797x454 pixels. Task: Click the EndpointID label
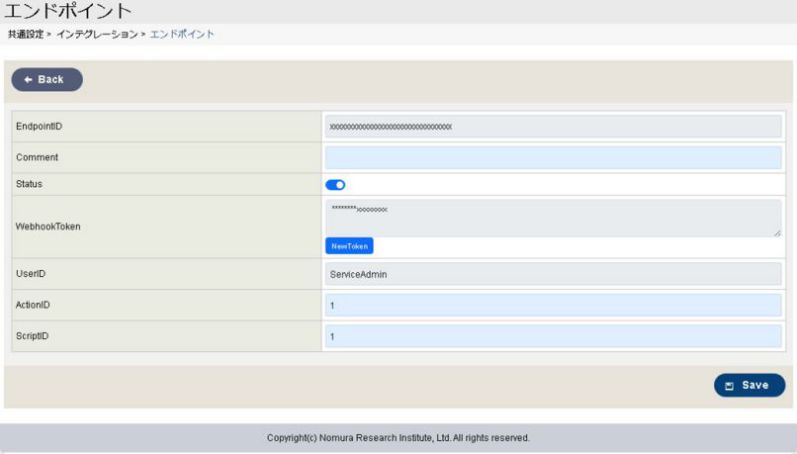(x=39, y=126)
